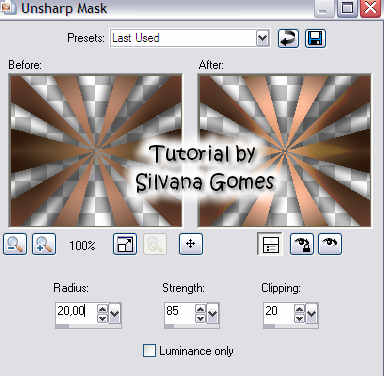Click inside the Radius value field

[x=76, y=311]
